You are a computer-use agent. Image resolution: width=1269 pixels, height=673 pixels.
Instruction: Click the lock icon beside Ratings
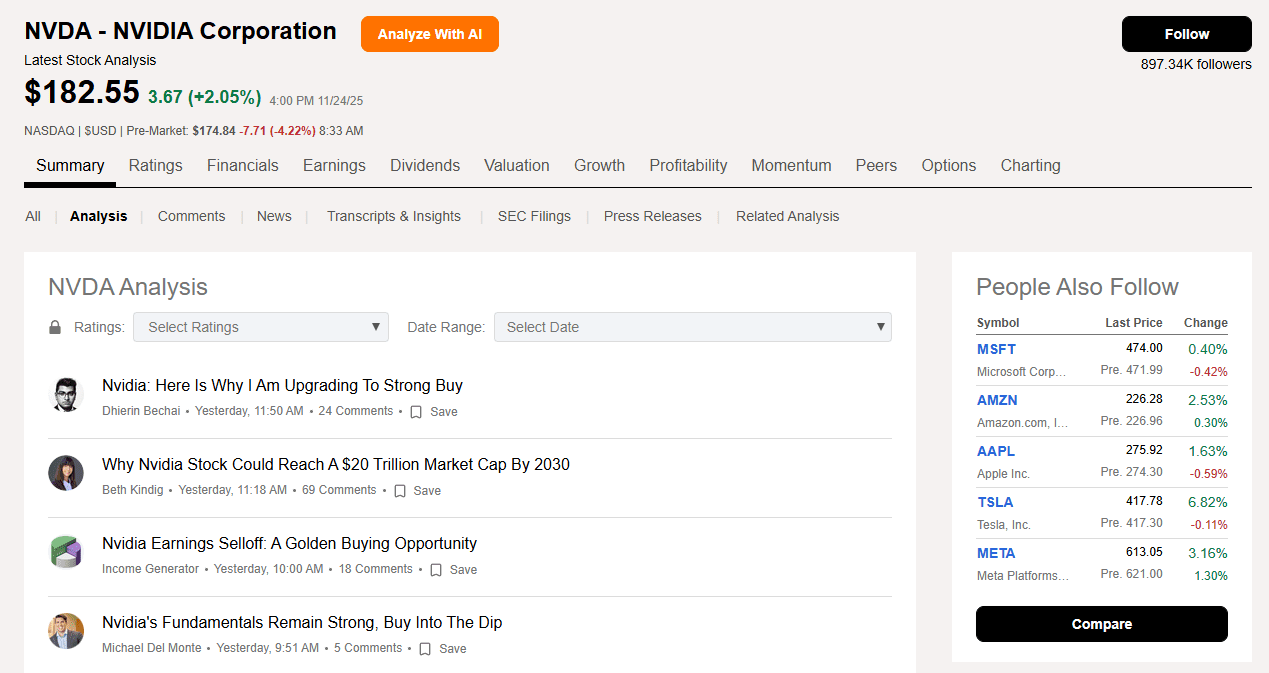[56, 327]
